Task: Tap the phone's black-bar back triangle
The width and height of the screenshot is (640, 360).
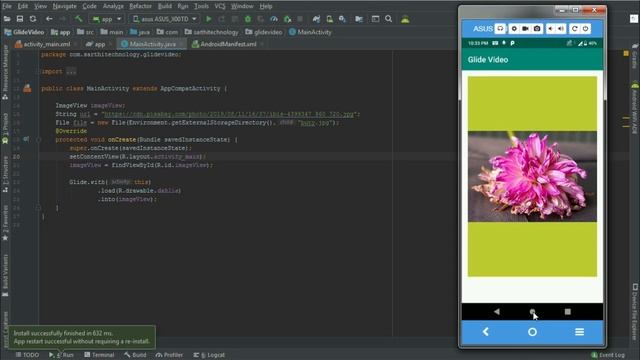Action: tap(497, 311)
